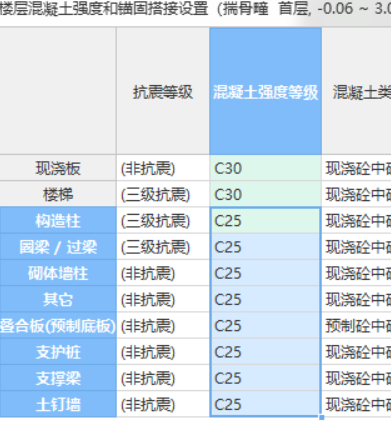Select the 砌体墙柱 row header

[58, 273]
